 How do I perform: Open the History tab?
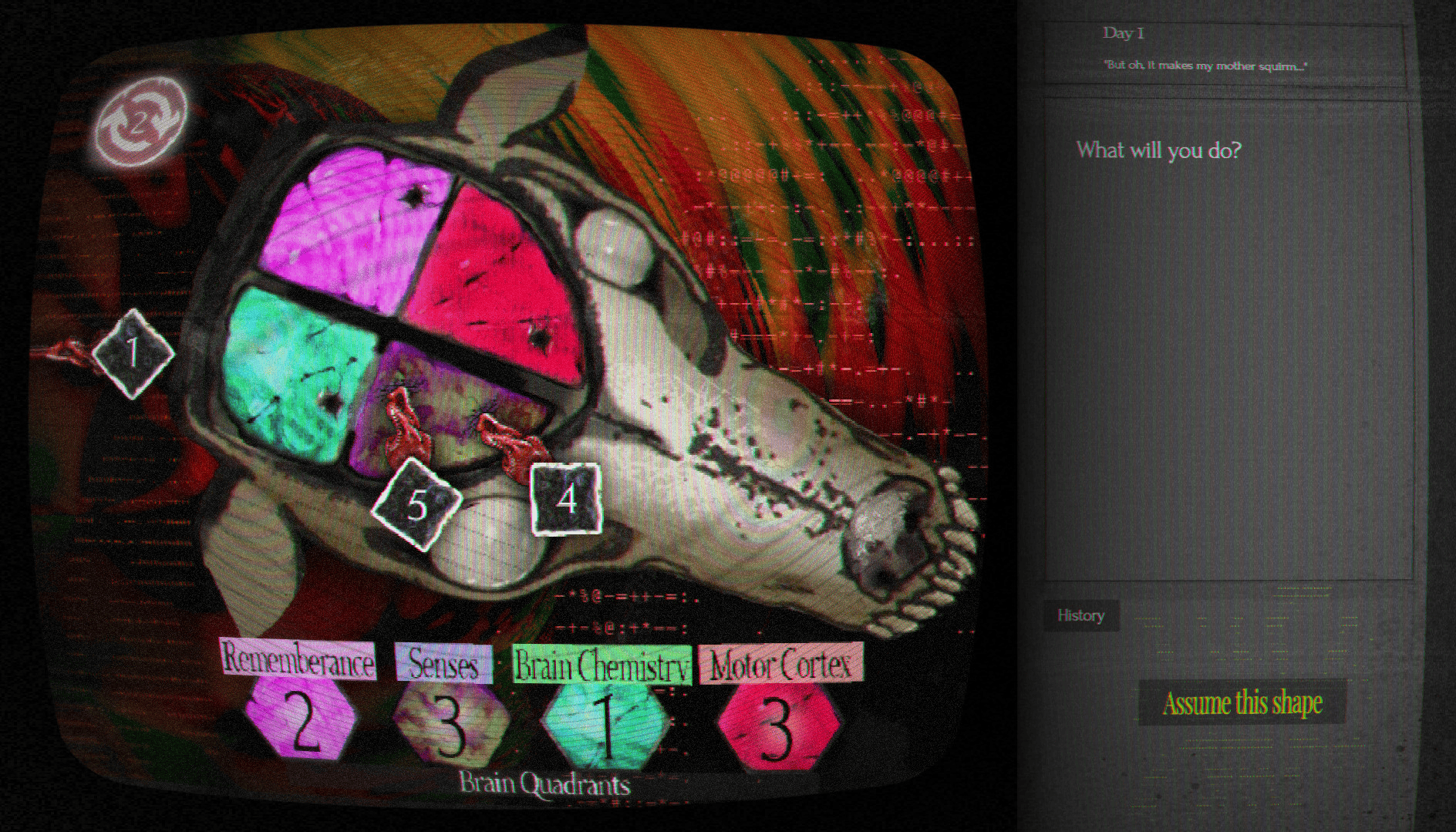tap(1080, 615)
